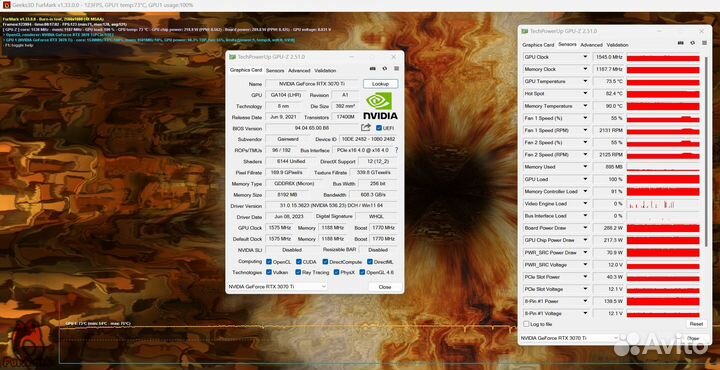Click the Device ID value field
This screenshot has width=720, height=370.
click(368, 139)
